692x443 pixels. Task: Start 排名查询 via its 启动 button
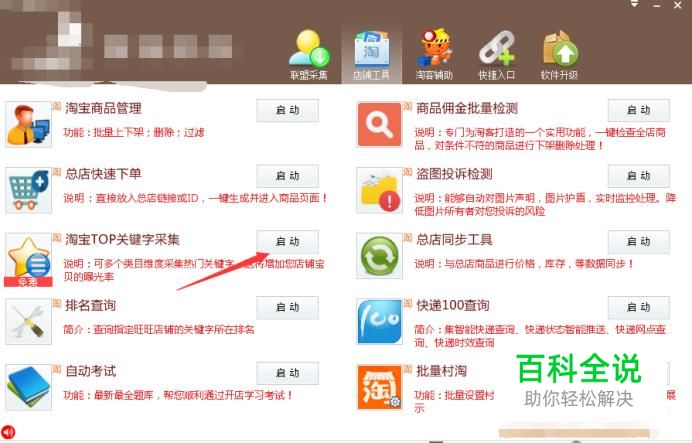pos(288,308)
